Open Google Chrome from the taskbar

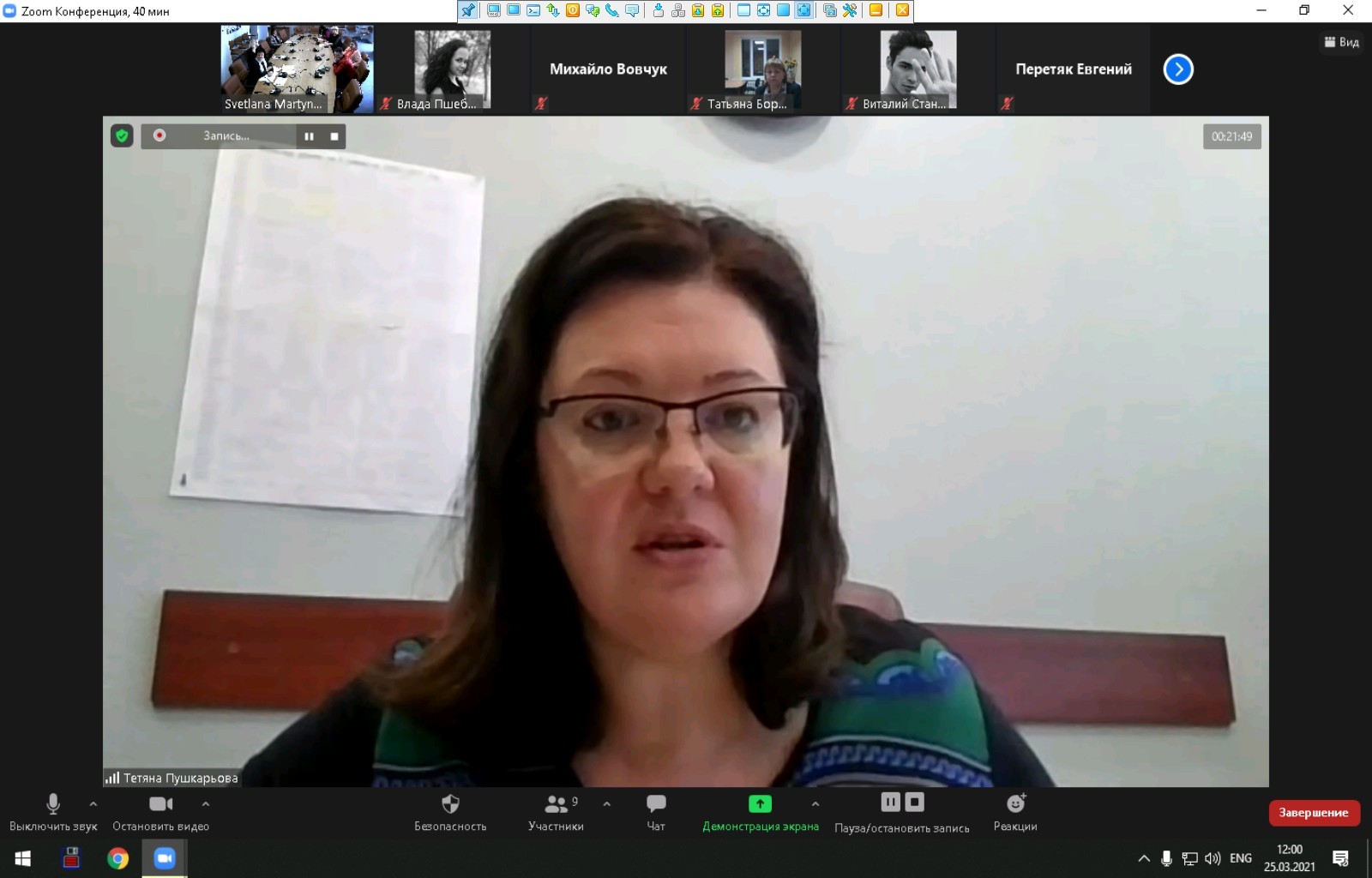pyautogui.click(x=117, y=858)
